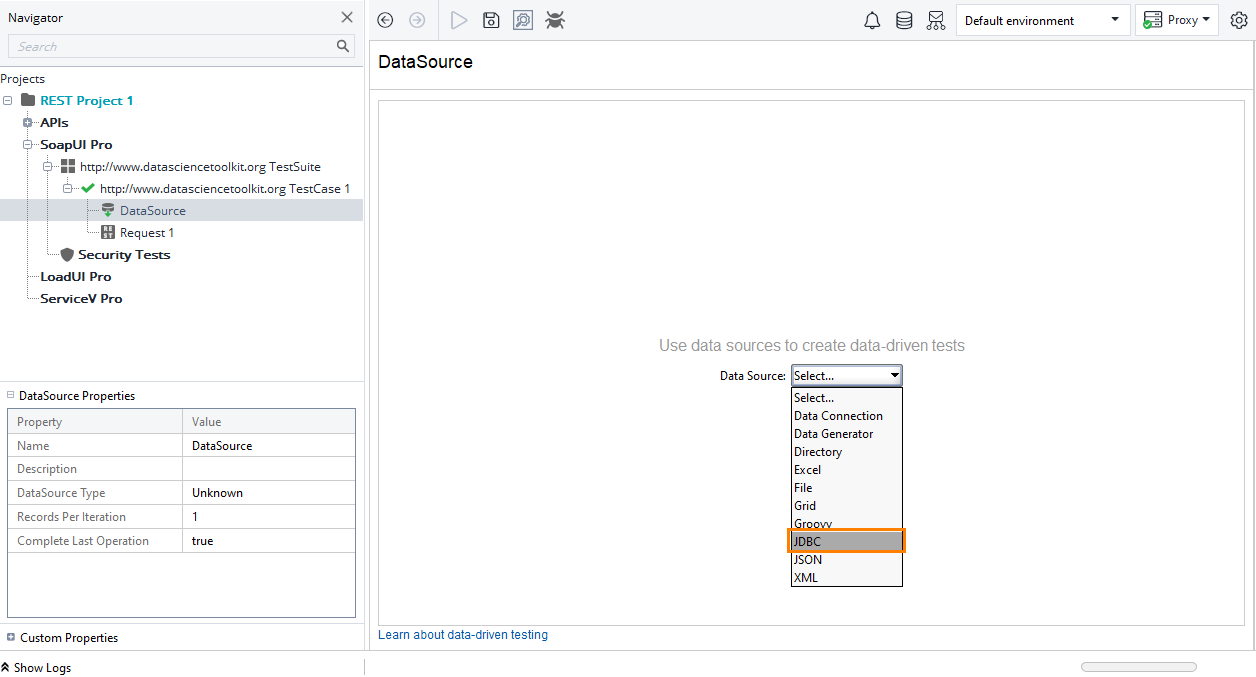Click the empty Description value cell

[x=269, y=469]
